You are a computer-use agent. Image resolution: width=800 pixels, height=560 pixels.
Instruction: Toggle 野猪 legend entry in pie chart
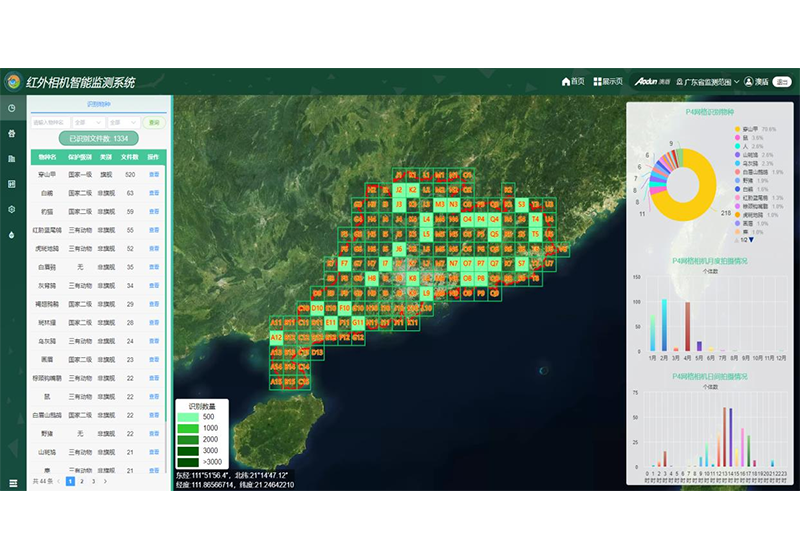click(746, 180)
